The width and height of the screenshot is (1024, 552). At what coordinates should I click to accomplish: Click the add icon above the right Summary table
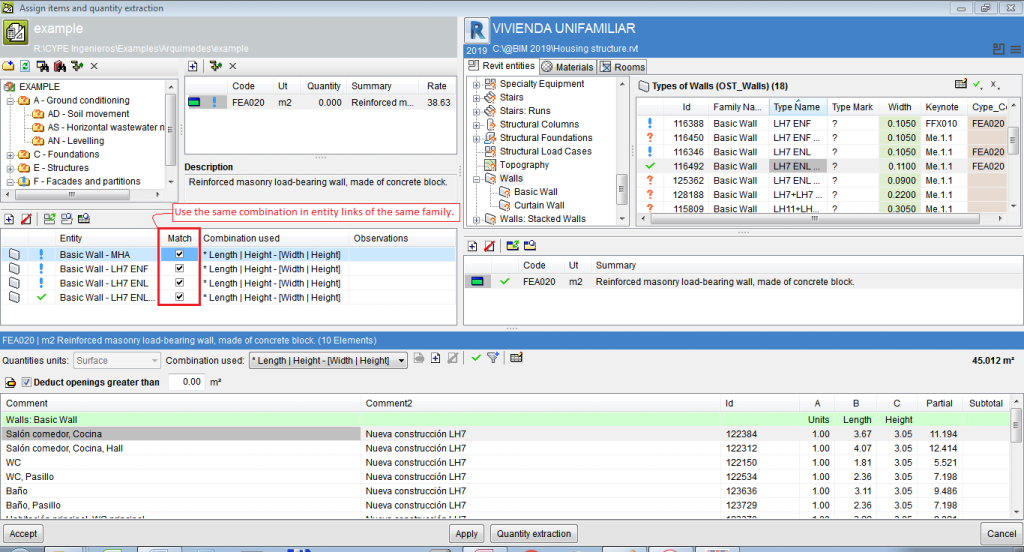[x=472, y=246]
